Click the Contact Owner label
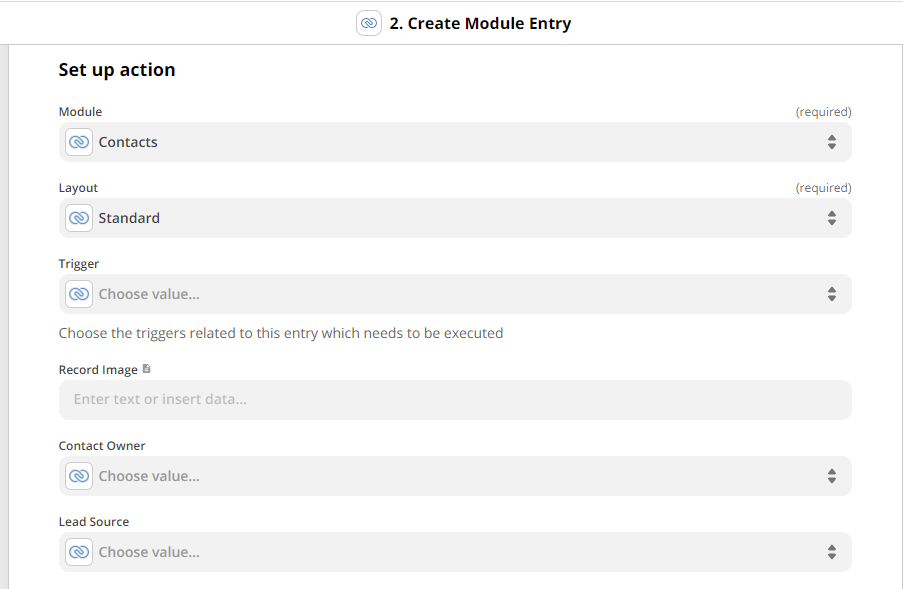Viewport: 903px width, 589px height. [x=102, y=446]
